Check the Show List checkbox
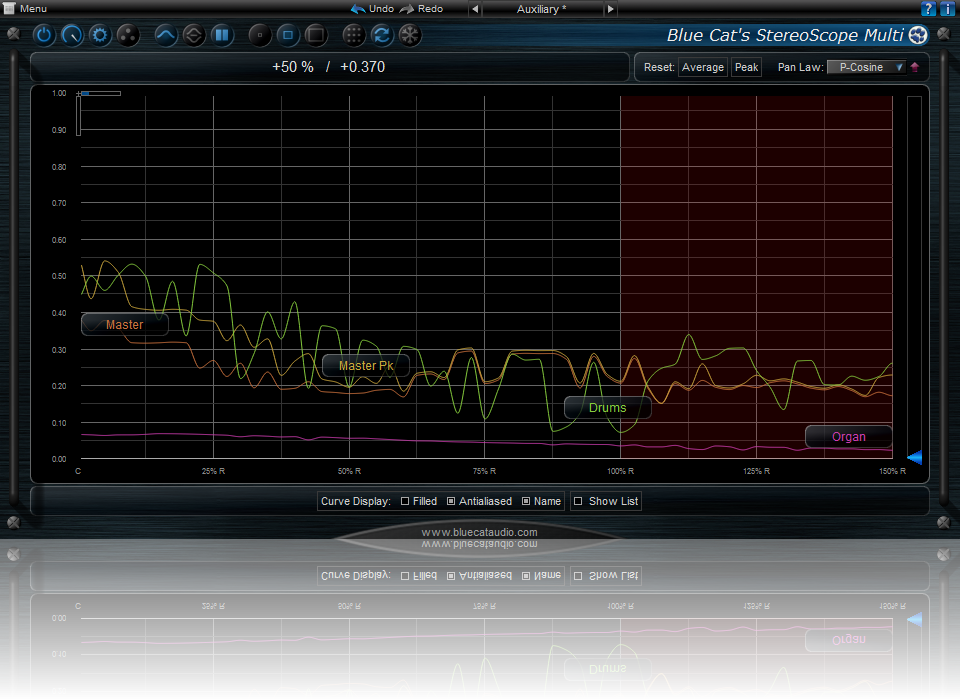 (578, 501)
